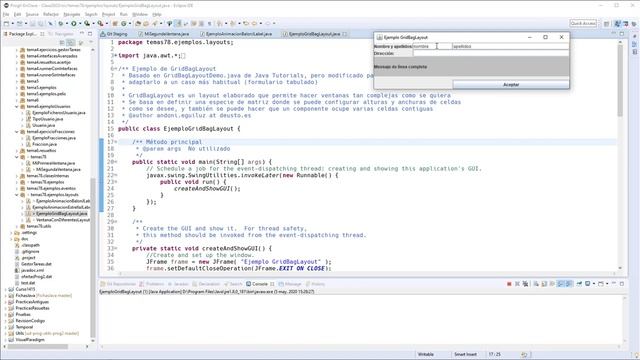Click the Run with Coverage toolbar icon
The image size is (640, 360).
click(x=87, y=24)
